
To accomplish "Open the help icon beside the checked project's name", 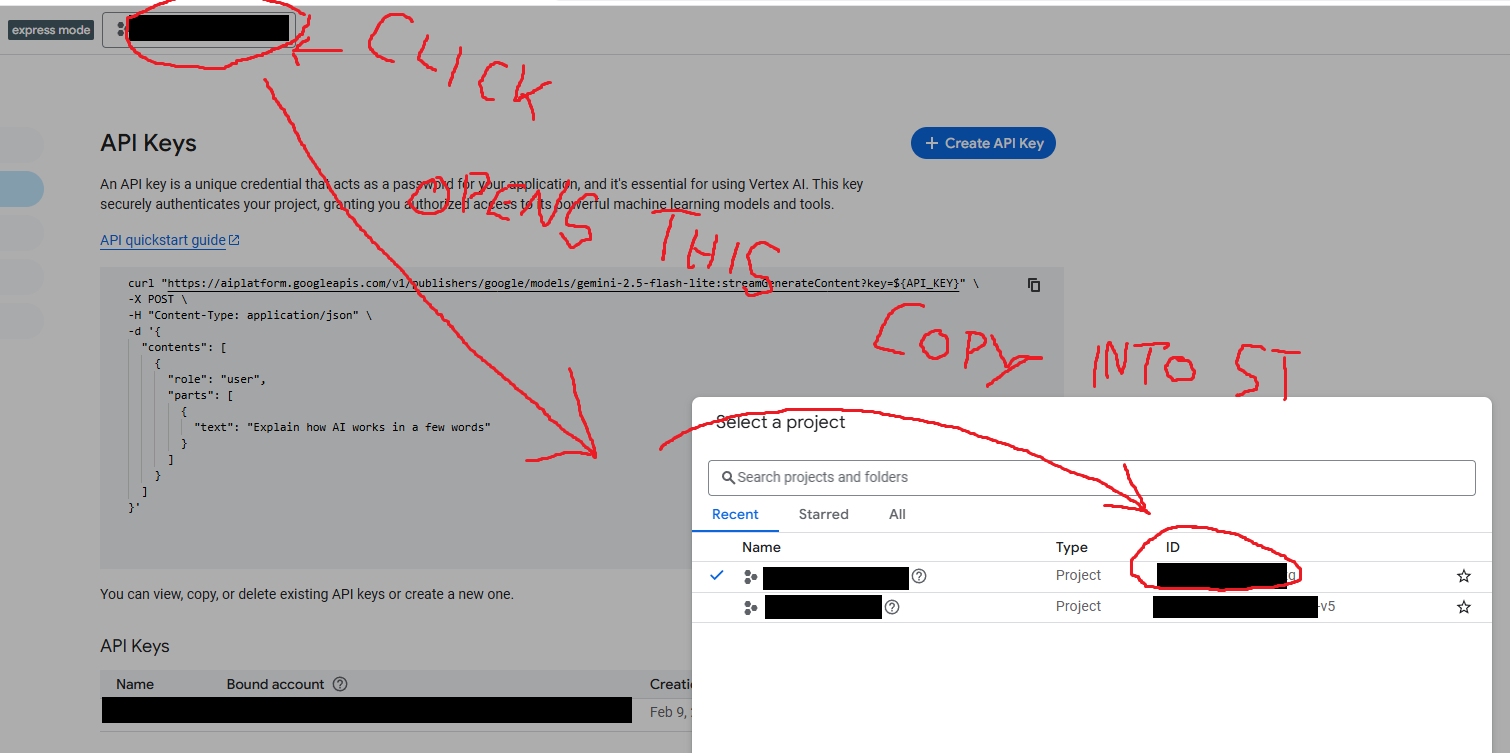I will pyautogui.click(x=919, y=576).
